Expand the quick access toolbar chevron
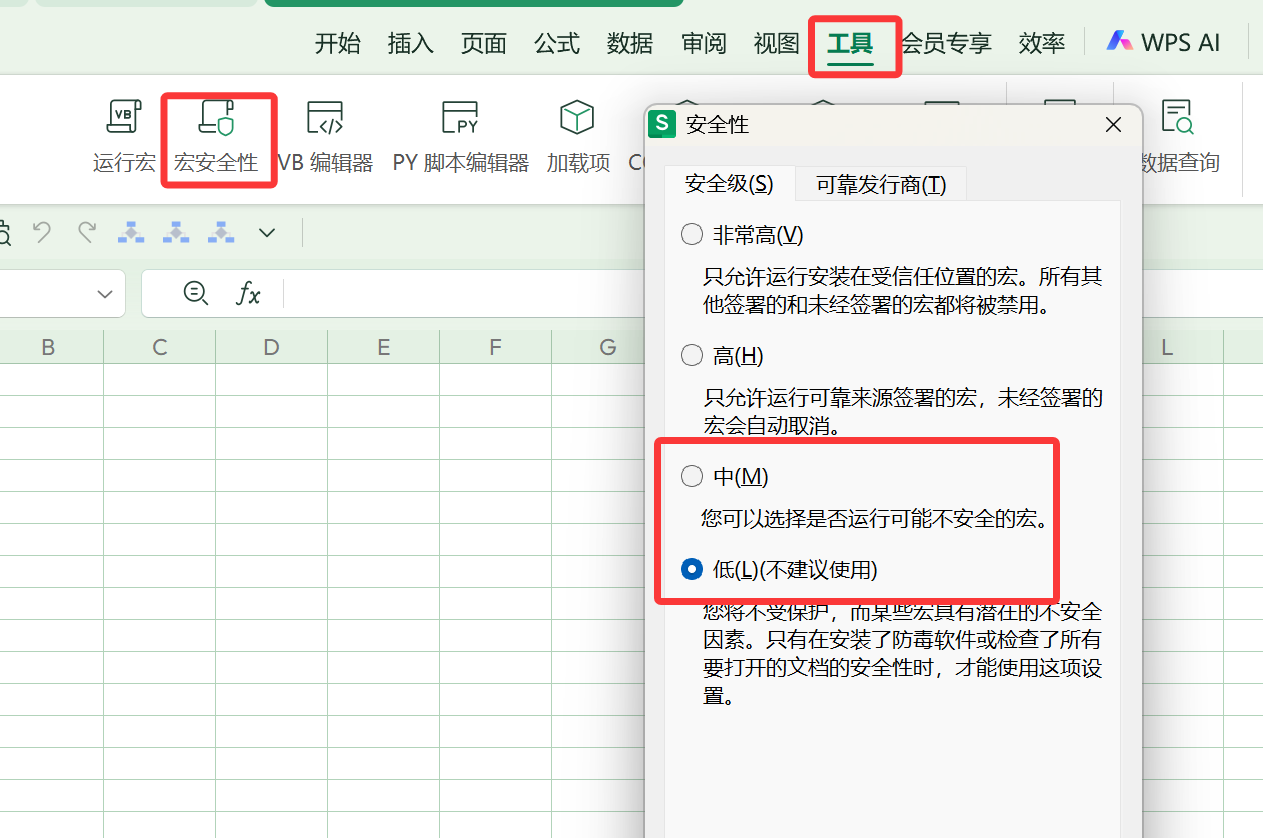The width and height of the screenshot is (1263, 838). pos(267,233)
